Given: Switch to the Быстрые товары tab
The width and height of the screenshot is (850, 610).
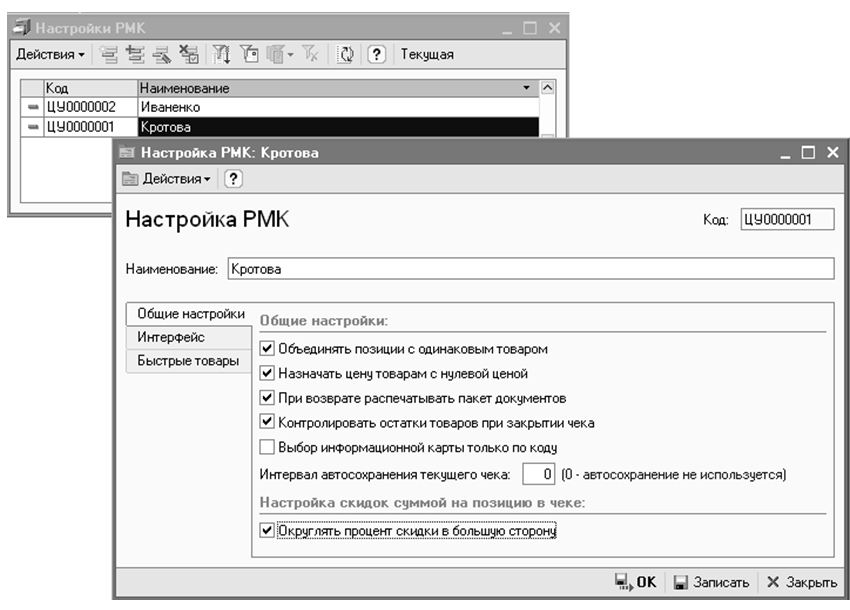Looking at the screenshot, I should click(189, 361).
